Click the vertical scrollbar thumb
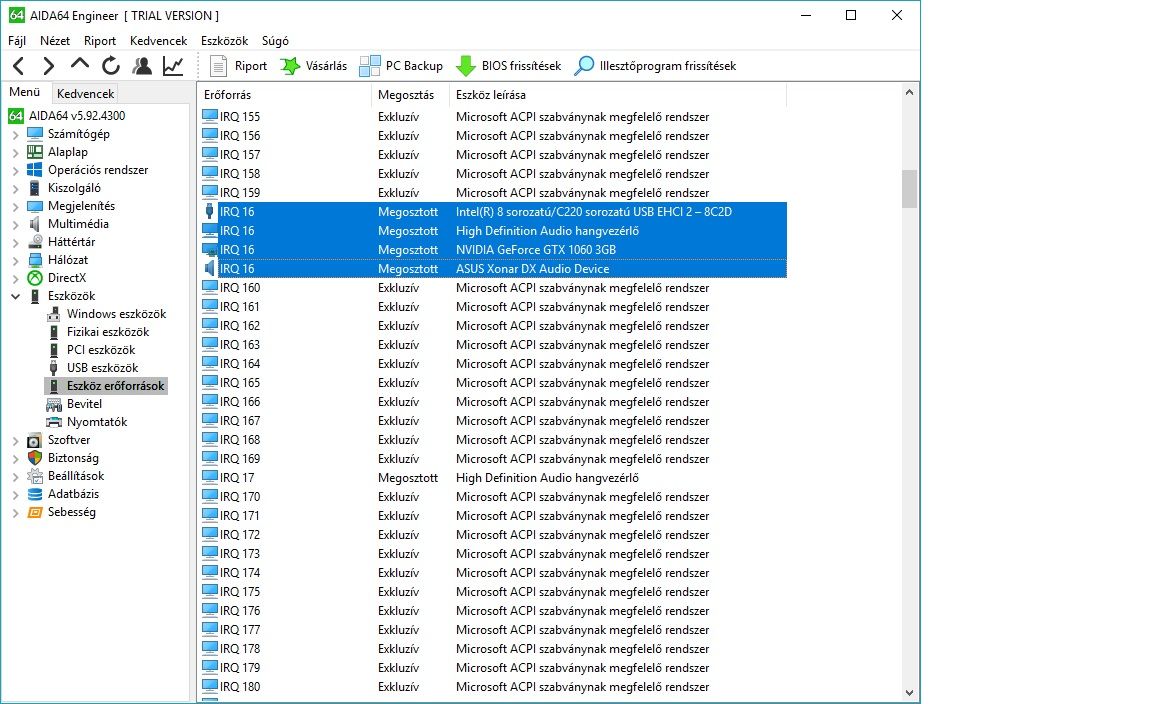 coord(910,189)
